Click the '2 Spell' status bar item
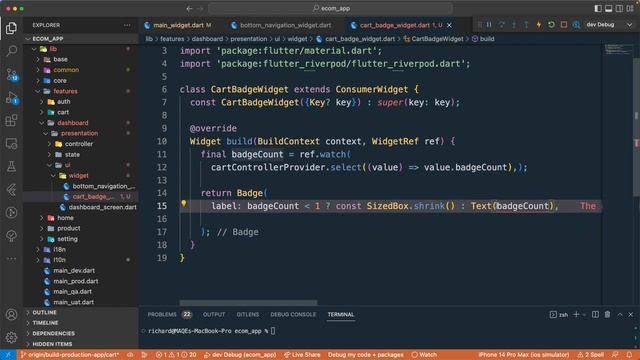The width and height of the screenshot is (640, 360). [x=591, y=355]
